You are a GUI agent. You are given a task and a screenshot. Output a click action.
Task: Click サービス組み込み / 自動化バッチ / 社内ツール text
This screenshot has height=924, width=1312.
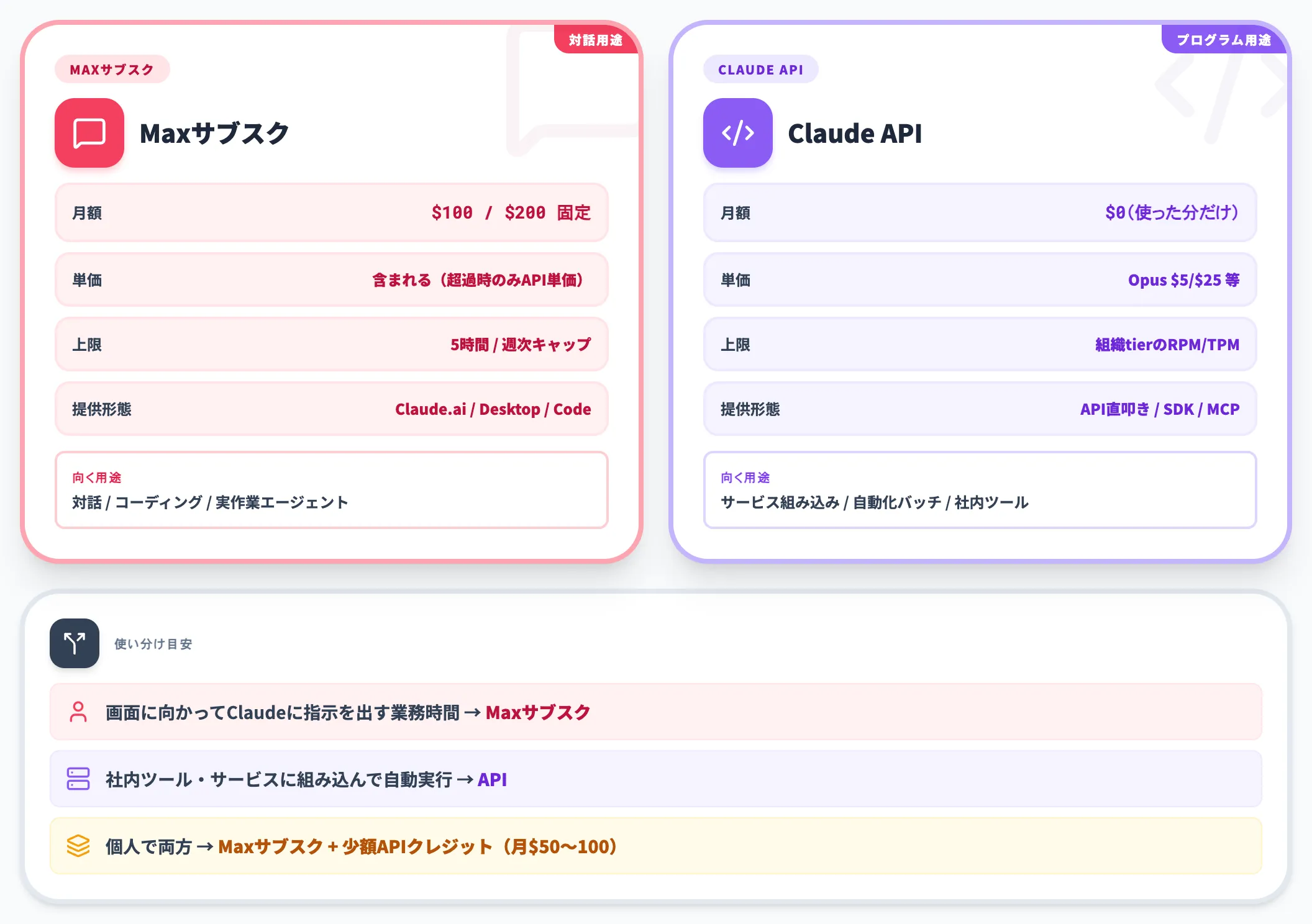pyautogui.click(x=875, y=502)
